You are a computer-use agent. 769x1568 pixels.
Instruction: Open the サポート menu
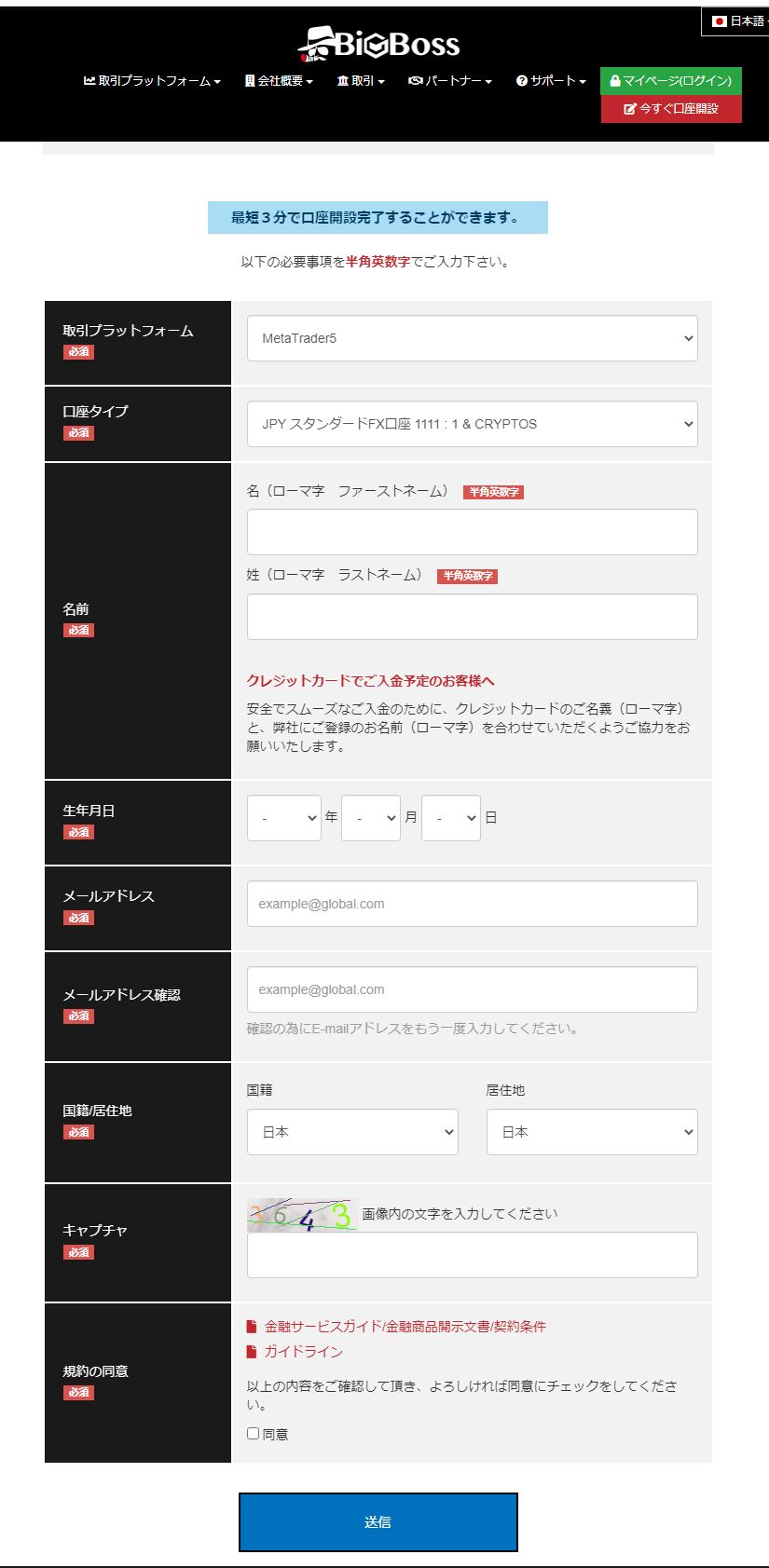pyautogui.click(x=551, y=81)
